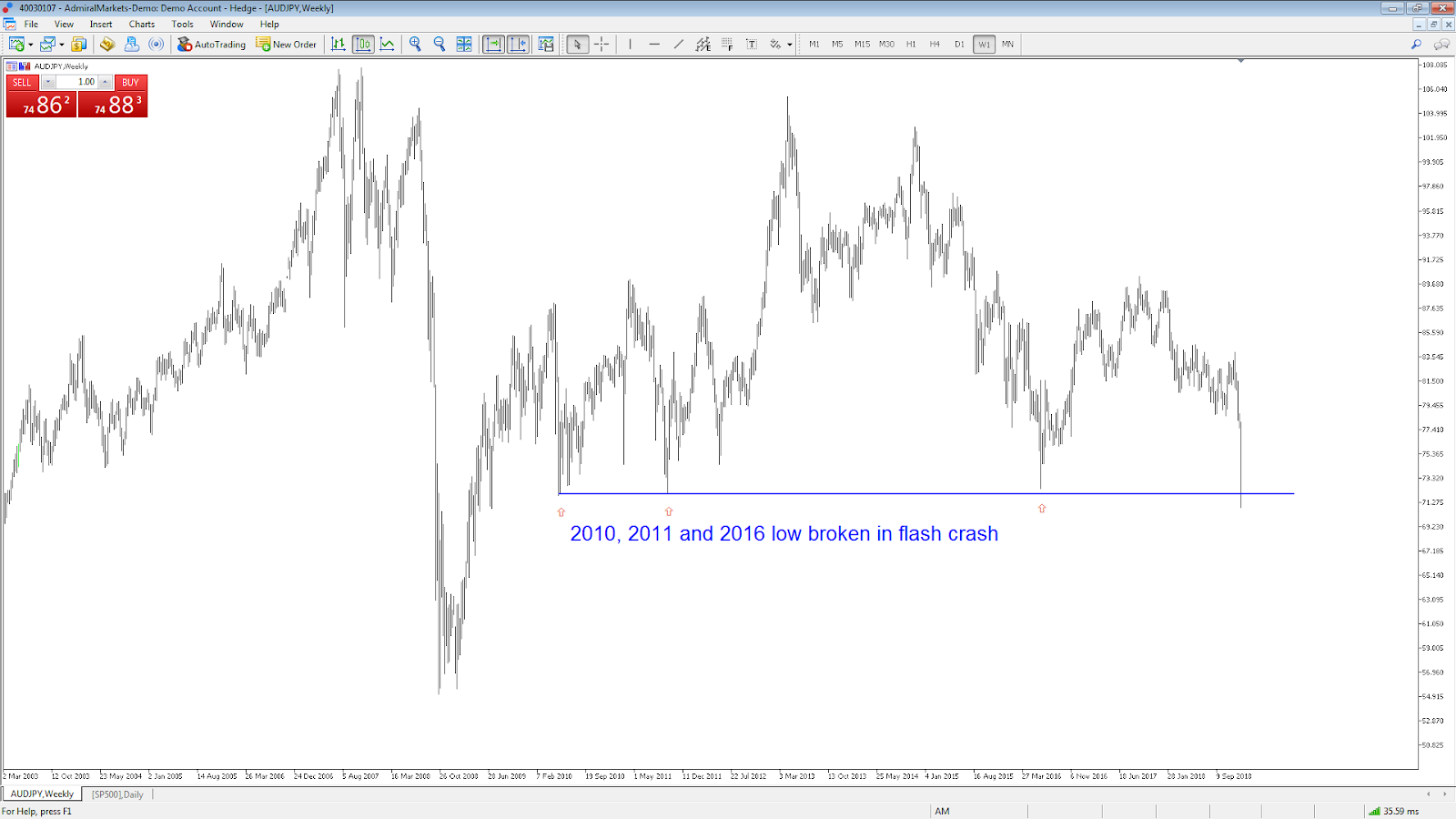The height and width of the screenshot is (819, 1456).
Task: Open the File menu
Action: [x=31, y=24]
